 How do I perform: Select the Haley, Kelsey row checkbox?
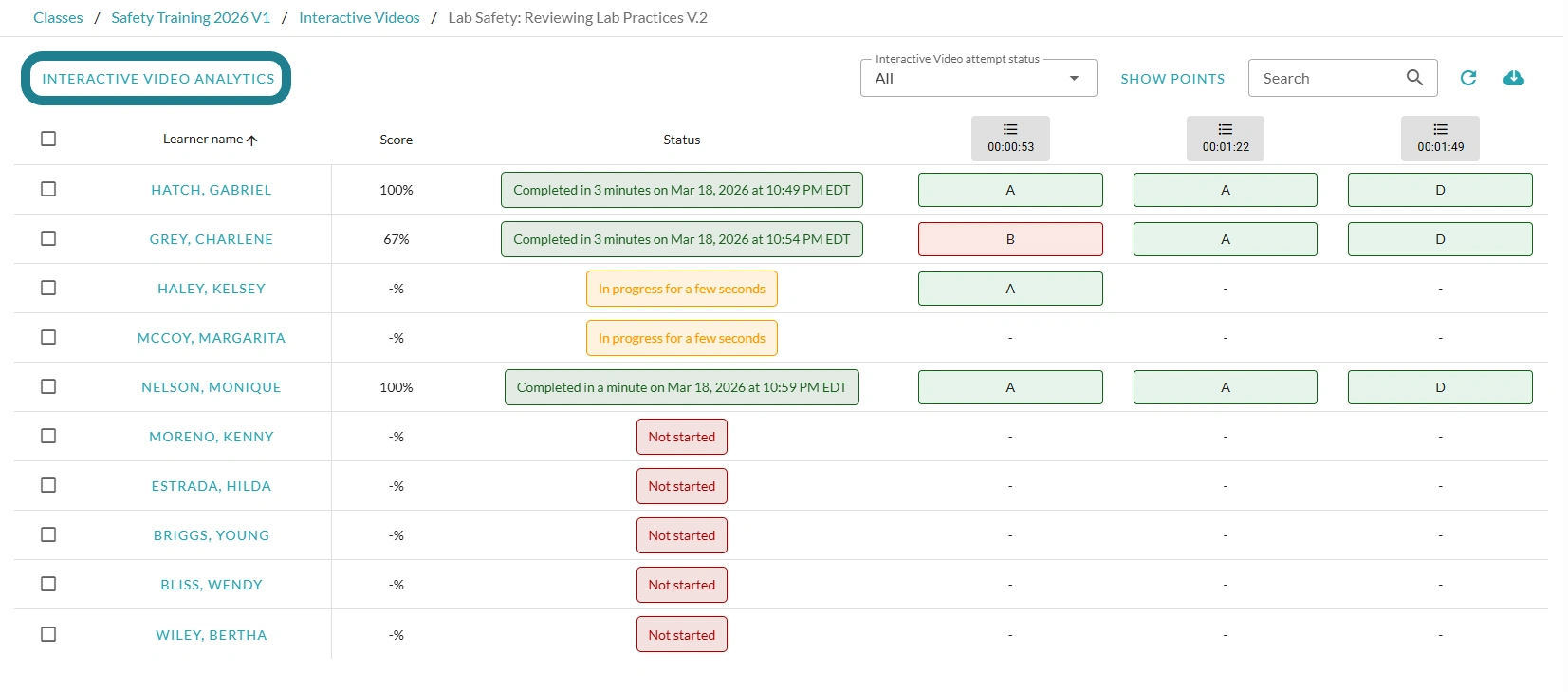pyautogui.click(x=48, y=288)
